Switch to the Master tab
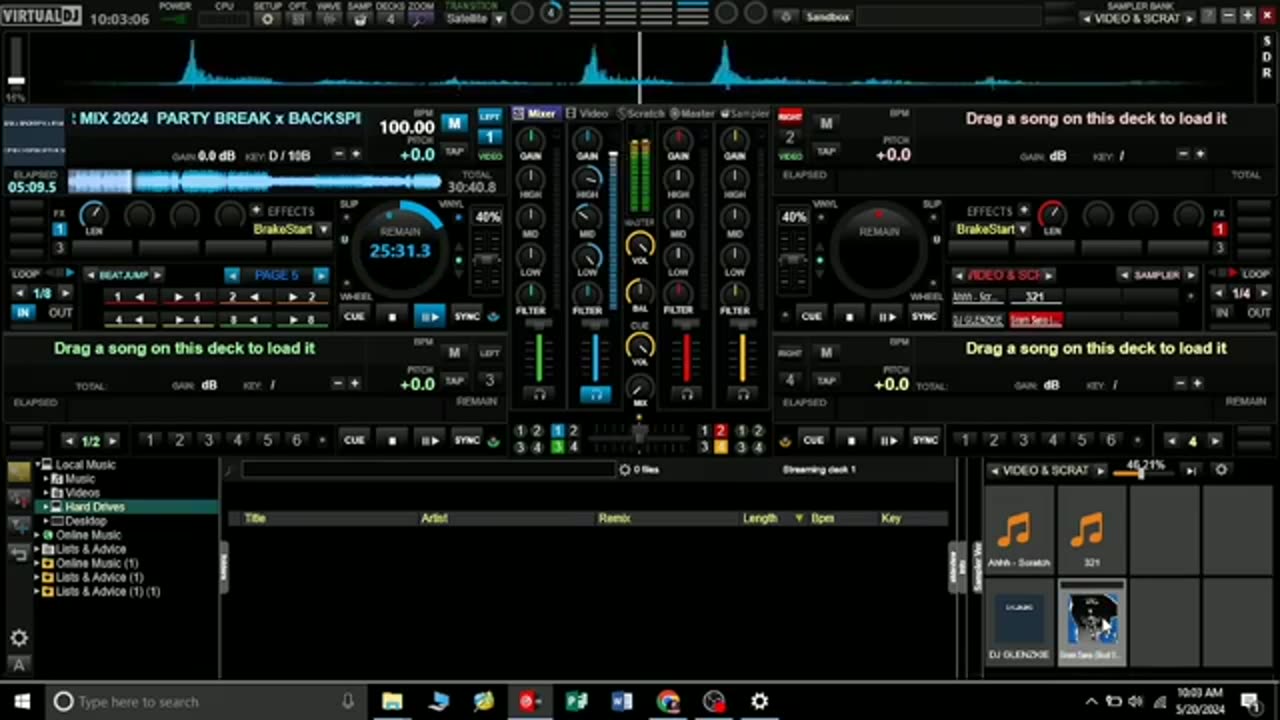 [693, 113]
